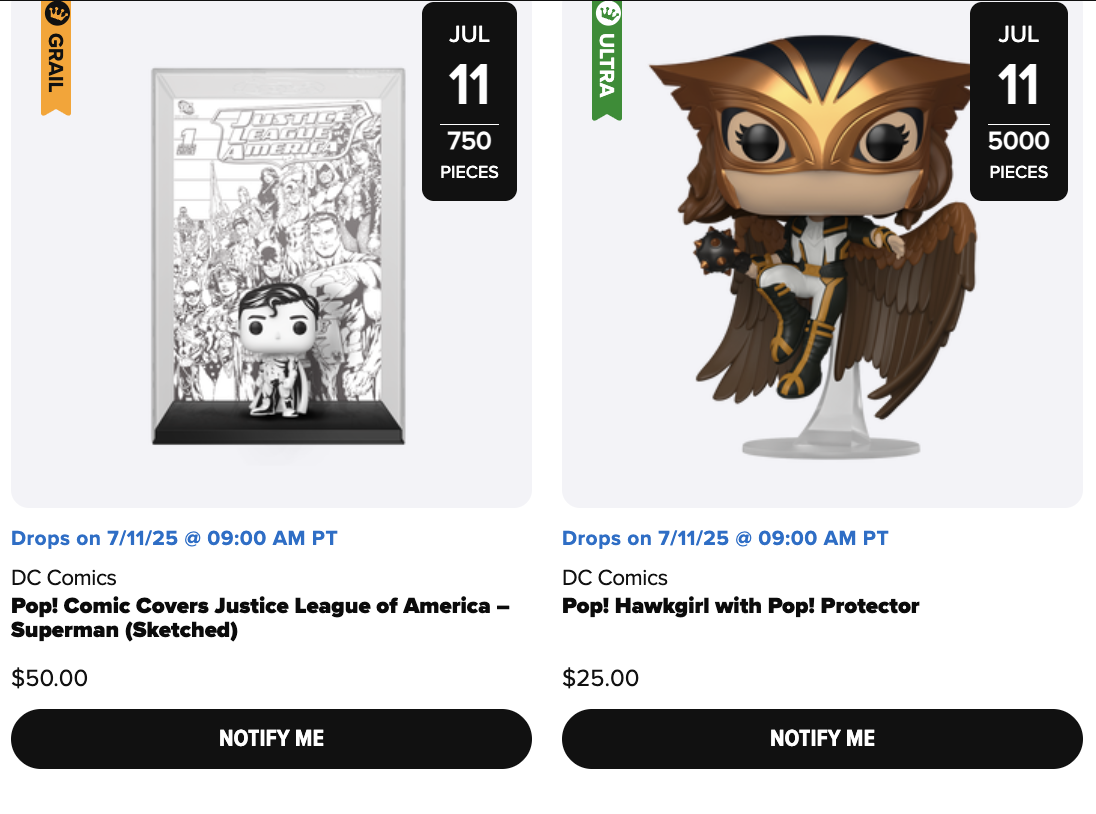Click the crown icon on the ULTRA ribbon

point(607,14)
